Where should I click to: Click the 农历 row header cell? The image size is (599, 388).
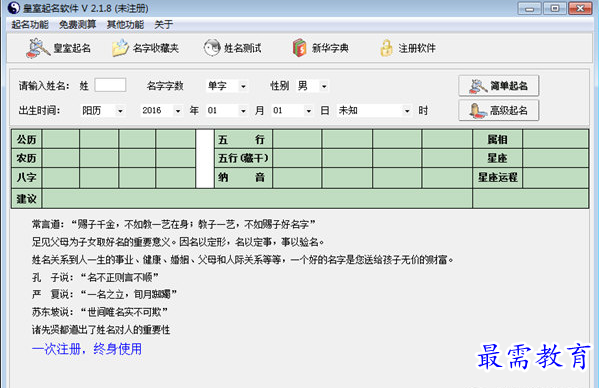[26, 158]
